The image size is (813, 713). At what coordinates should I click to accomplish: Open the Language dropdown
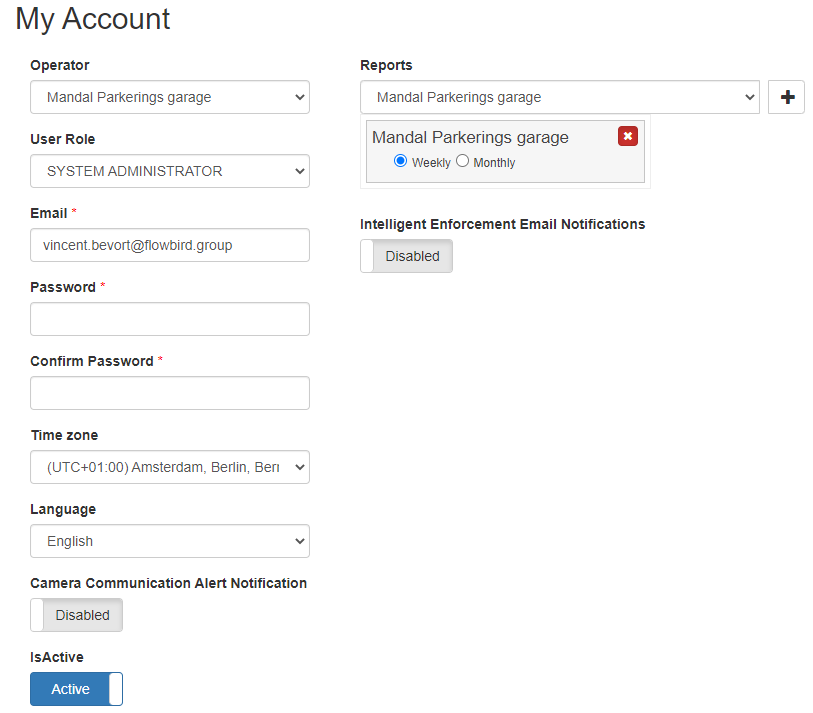170,541
